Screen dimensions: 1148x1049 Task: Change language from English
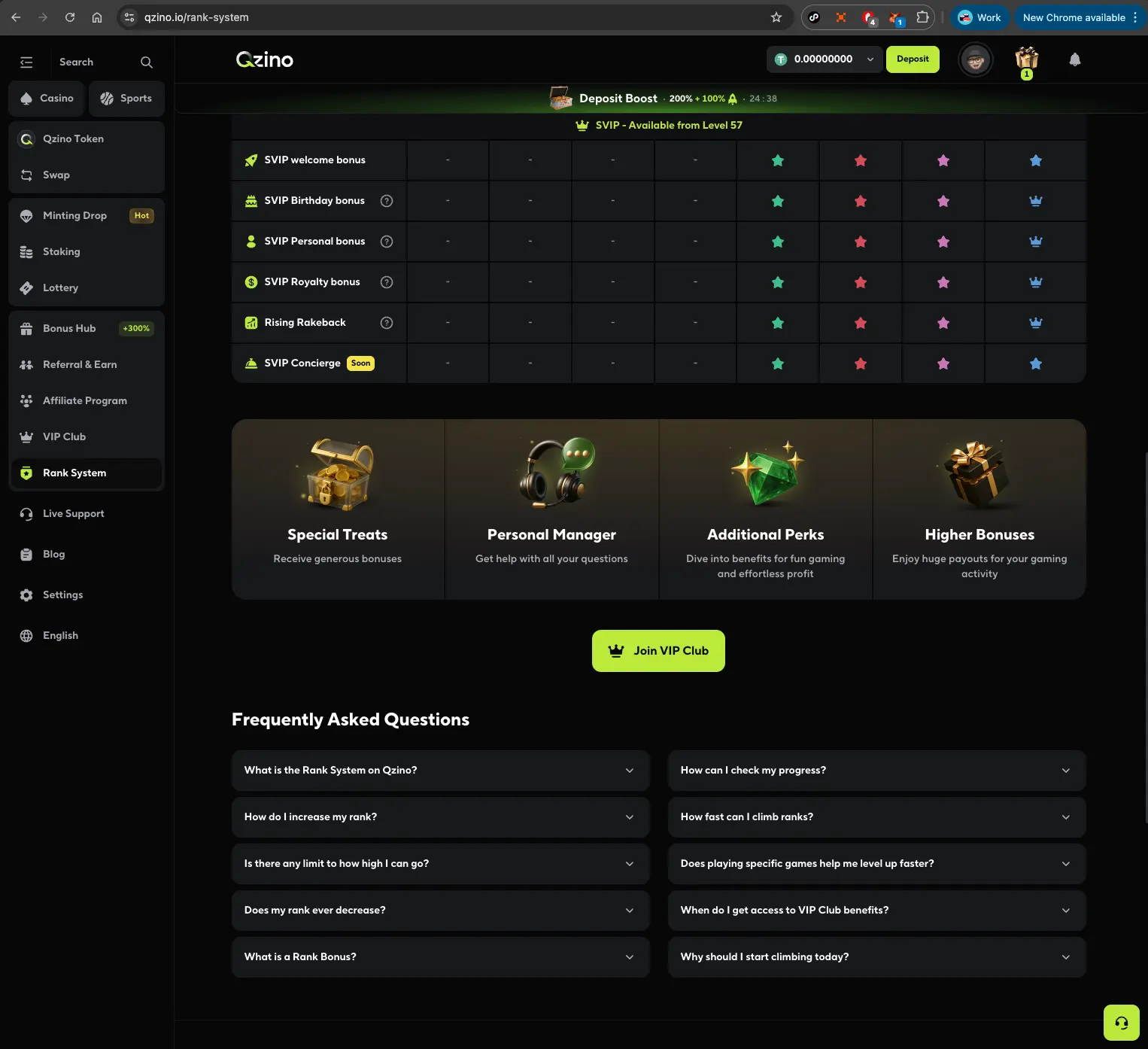coord(87,636)
